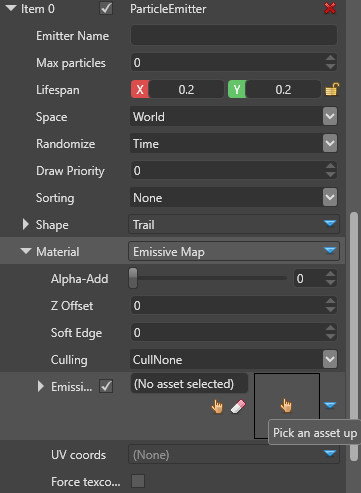Toggle the Emissive map checkbox
The width and height of the screenshot is (361, 493).
point(106,386)
